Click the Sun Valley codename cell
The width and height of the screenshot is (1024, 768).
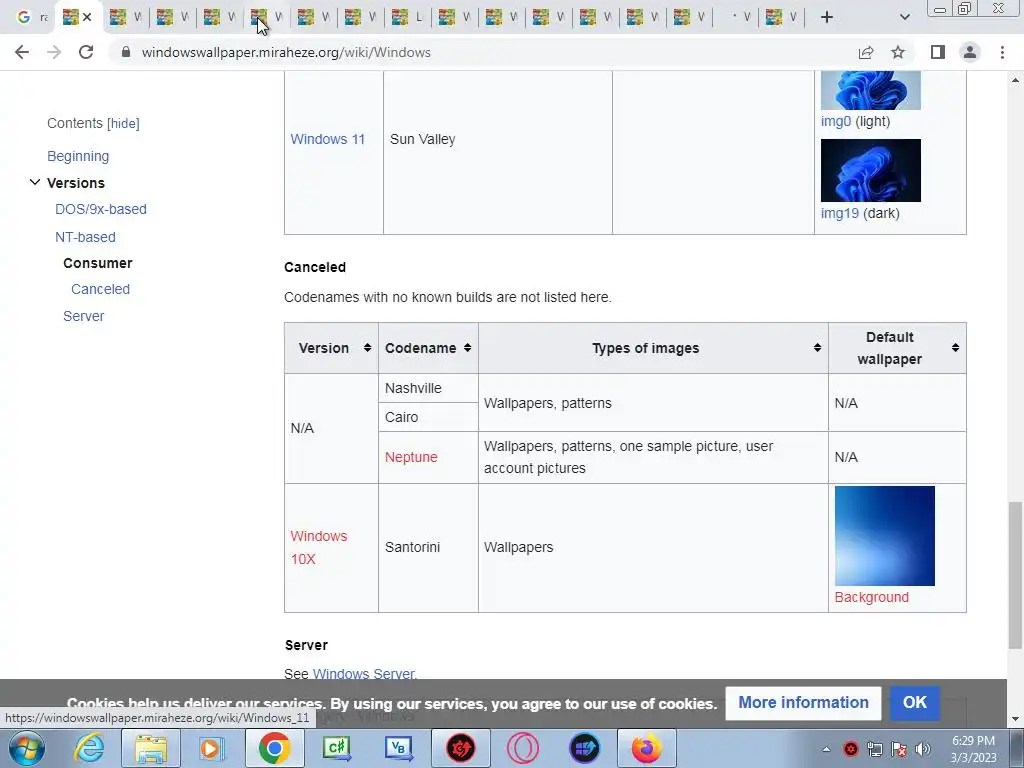[498, 139]
